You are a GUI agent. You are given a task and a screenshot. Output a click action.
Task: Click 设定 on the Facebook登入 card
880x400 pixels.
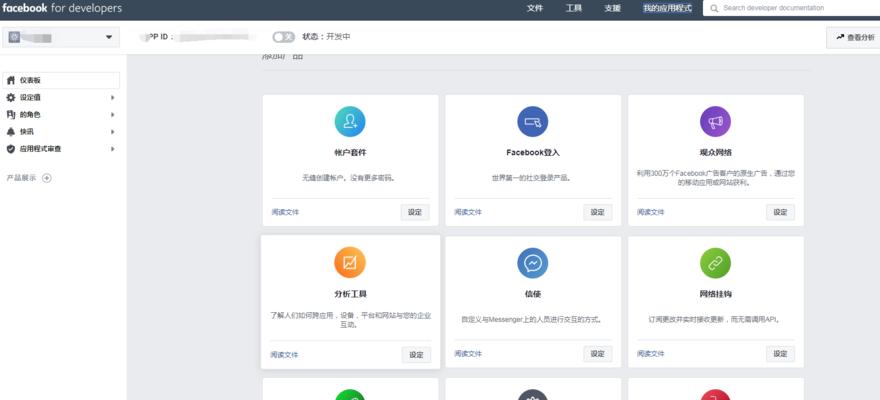[598, 212]
